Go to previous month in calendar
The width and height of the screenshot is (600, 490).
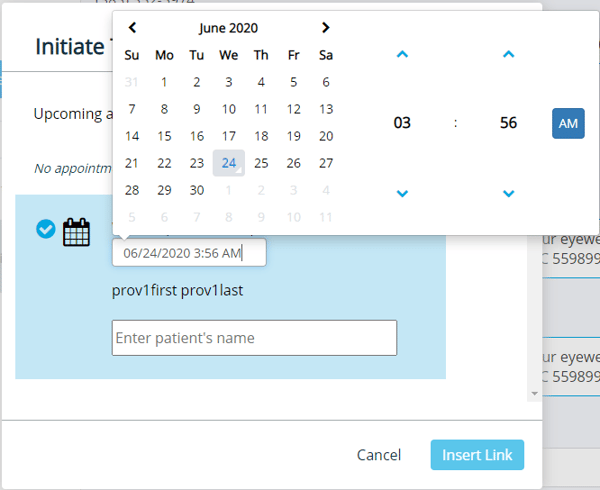click(x=133, y=28)
